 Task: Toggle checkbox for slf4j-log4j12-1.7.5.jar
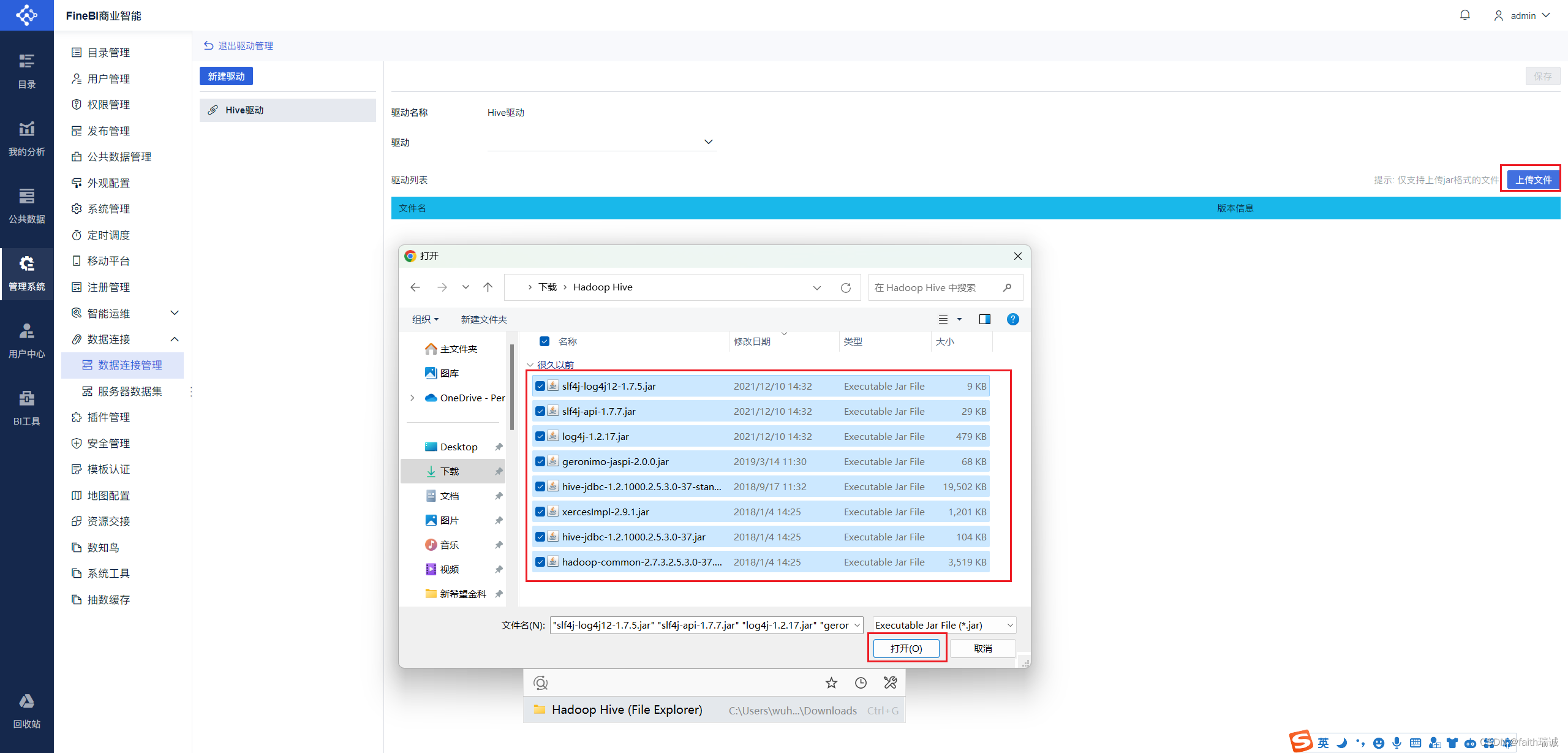540,386
